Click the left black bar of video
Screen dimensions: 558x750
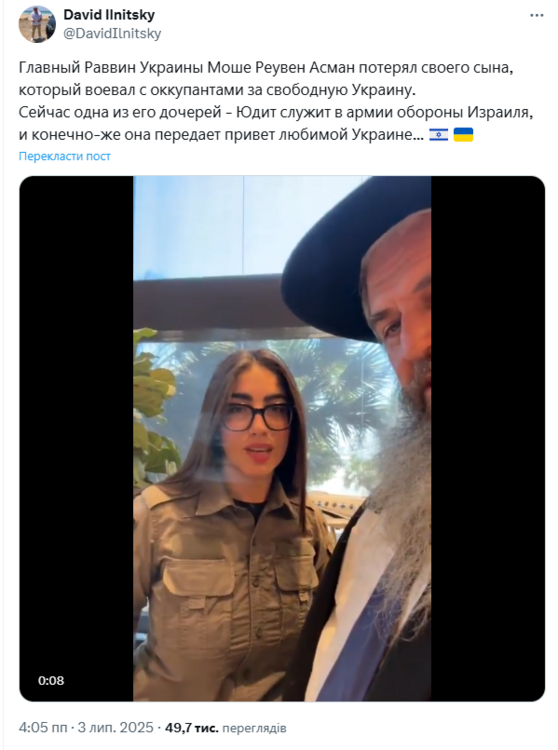[77, 439]
